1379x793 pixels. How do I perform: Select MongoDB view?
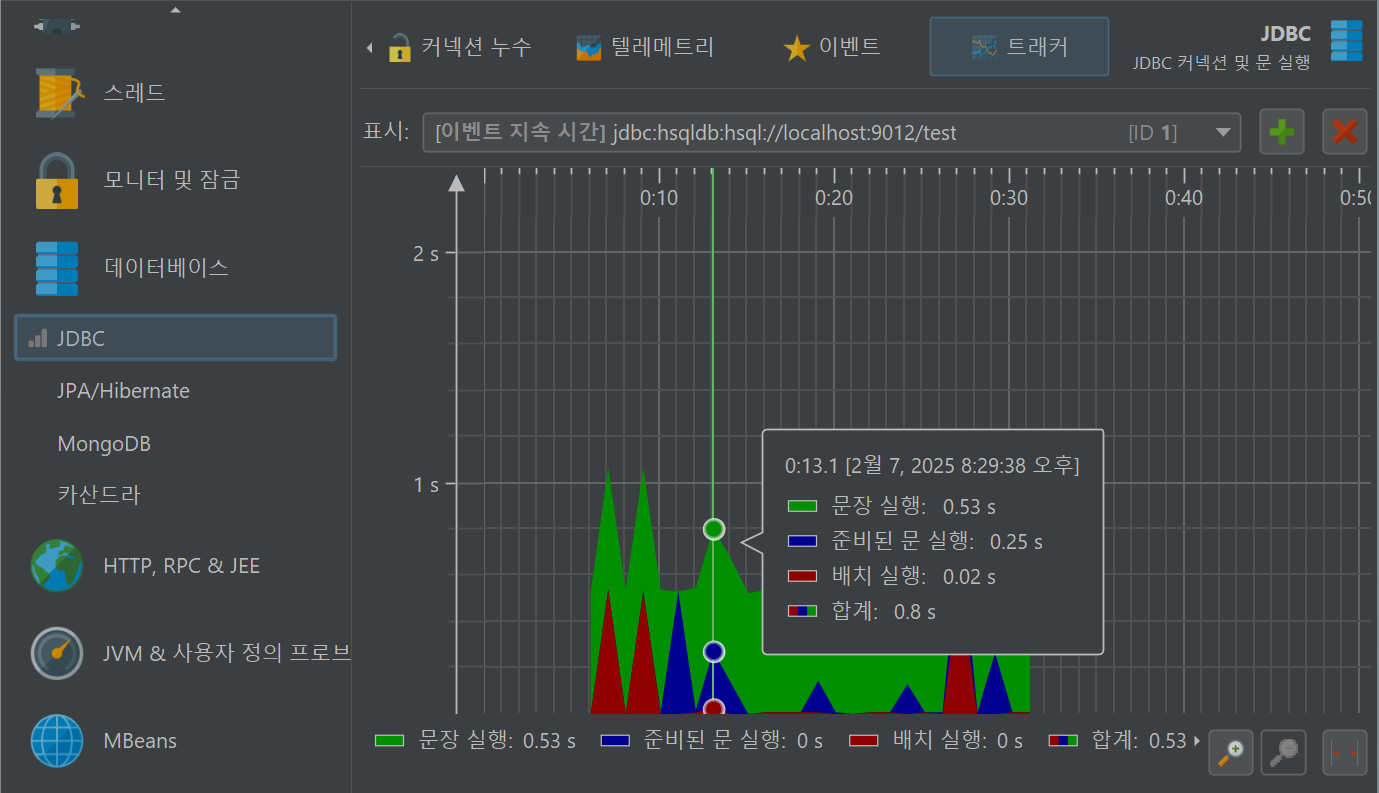click(104, 443)
